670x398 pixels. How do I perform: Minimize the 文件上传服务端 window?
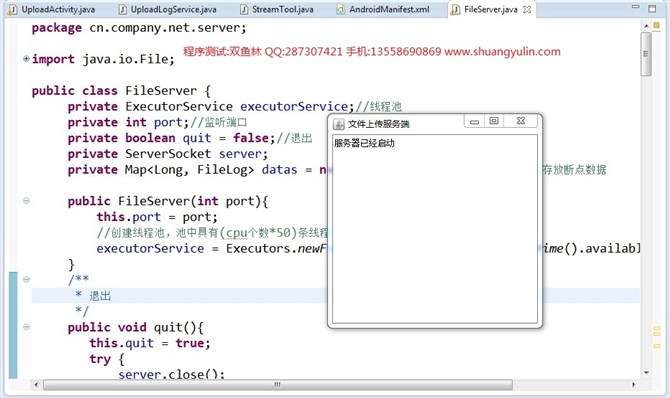click(x=474, y=121)
